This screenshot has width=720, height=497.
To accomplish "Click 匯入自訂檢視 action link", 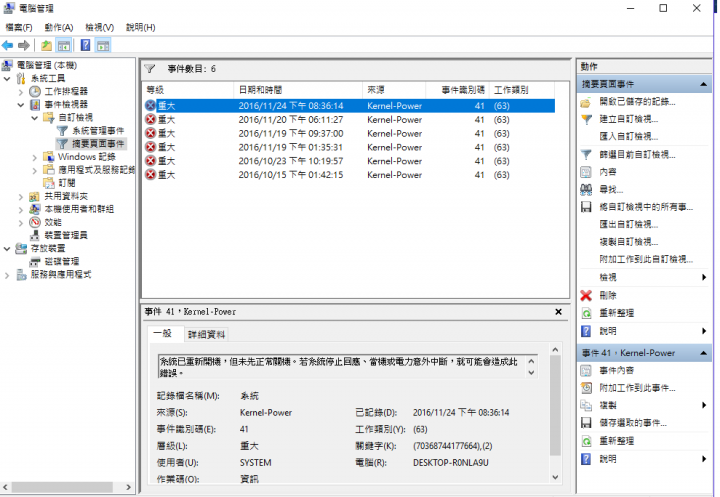I will coord(629,137).
